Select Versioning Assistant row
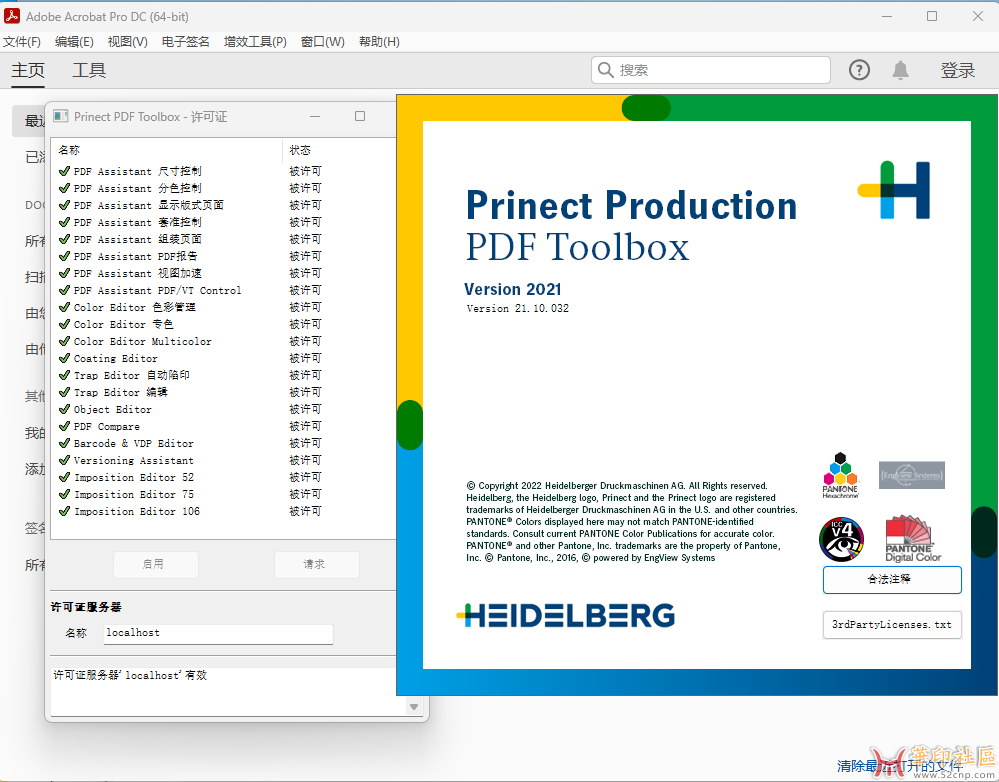999x782 pixels. tap(224, 460)
